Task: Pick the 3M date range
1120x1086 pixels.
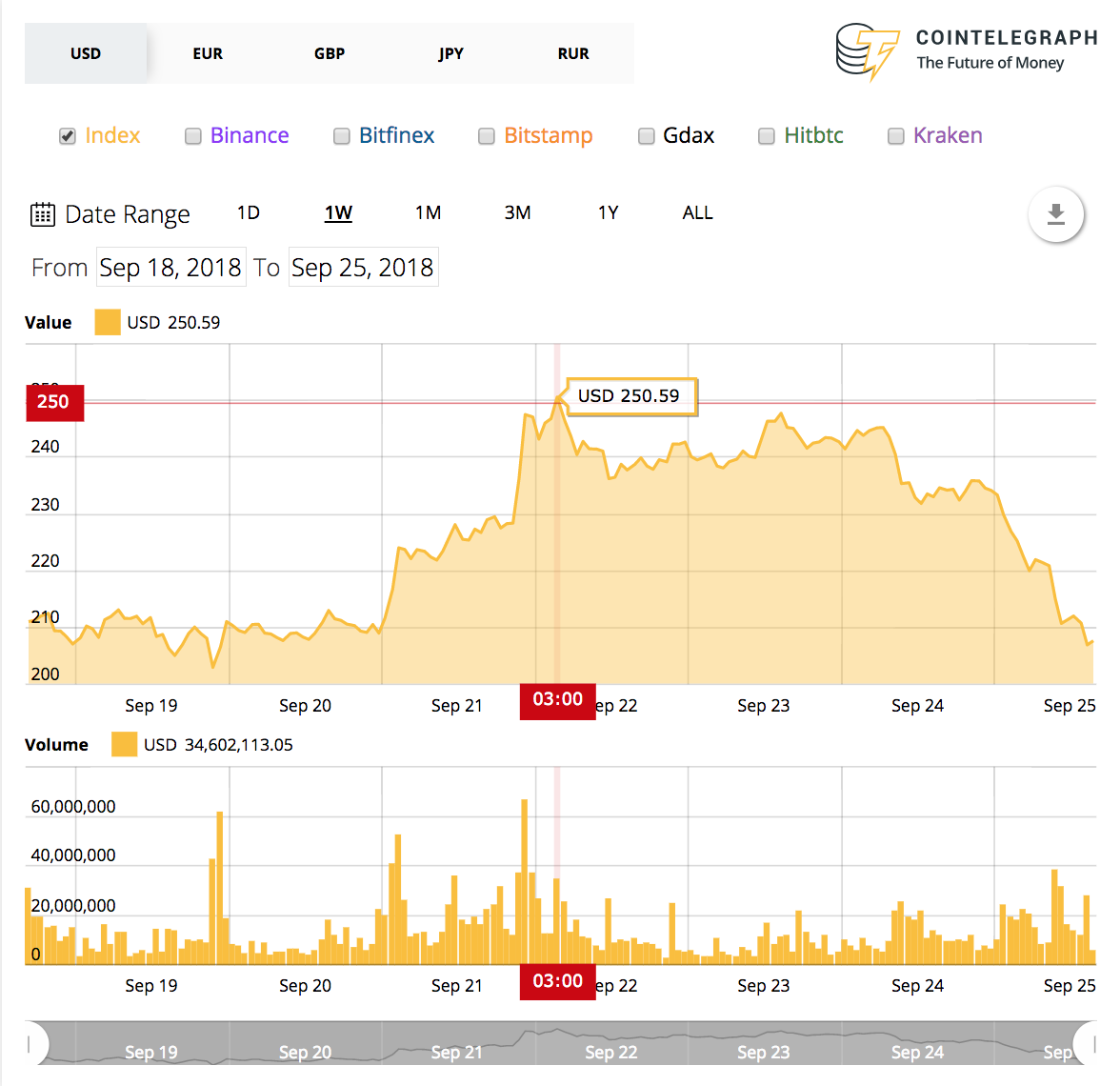Action: click(x=518, y=213)
